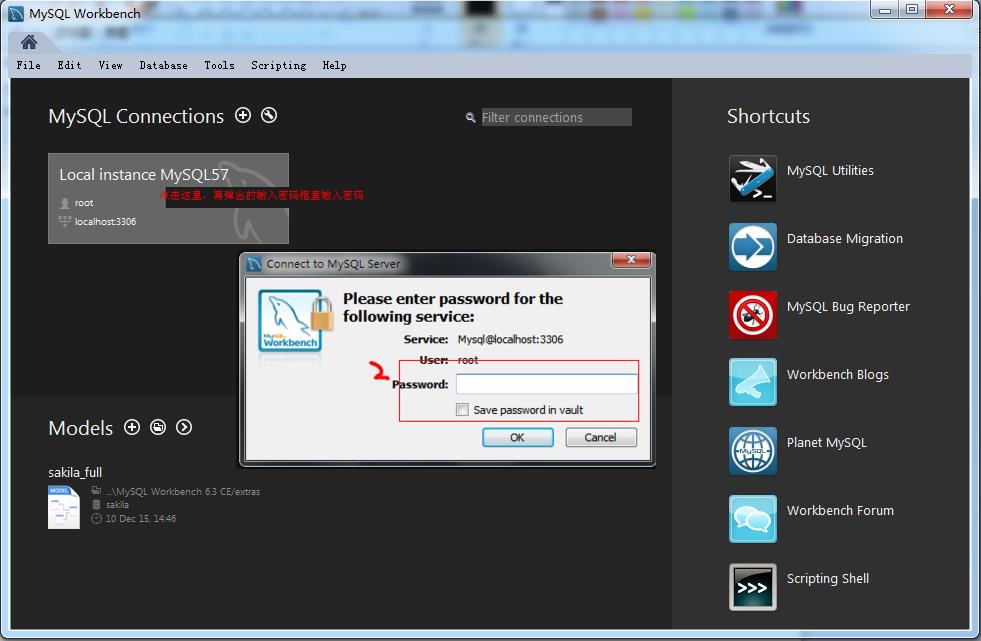
Task: Click the MySQL Utilities shortcut label
Action: (x=830, y=171)
